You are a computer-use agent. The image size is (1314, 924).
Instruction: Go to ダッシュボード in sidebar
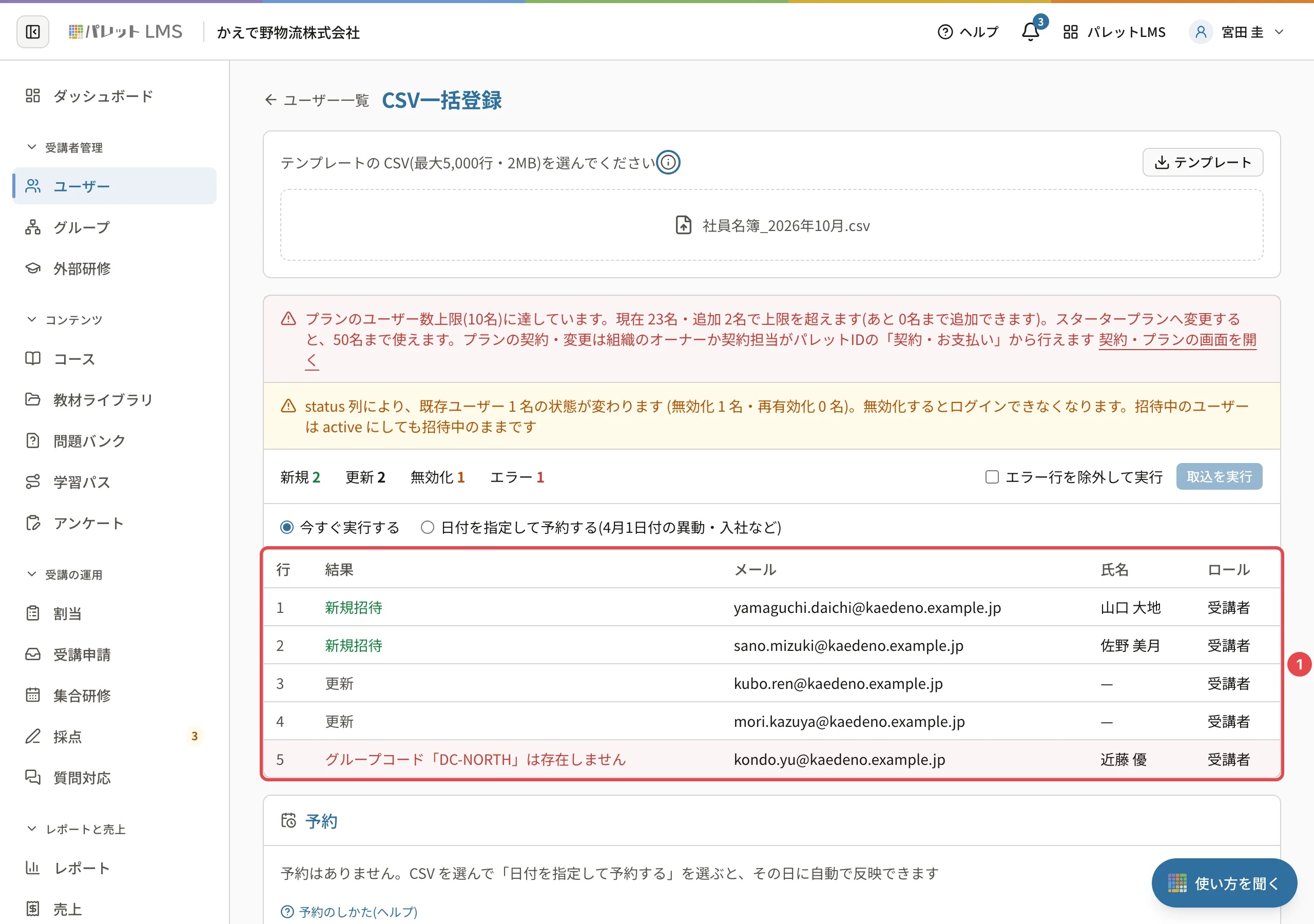point(114,95)
